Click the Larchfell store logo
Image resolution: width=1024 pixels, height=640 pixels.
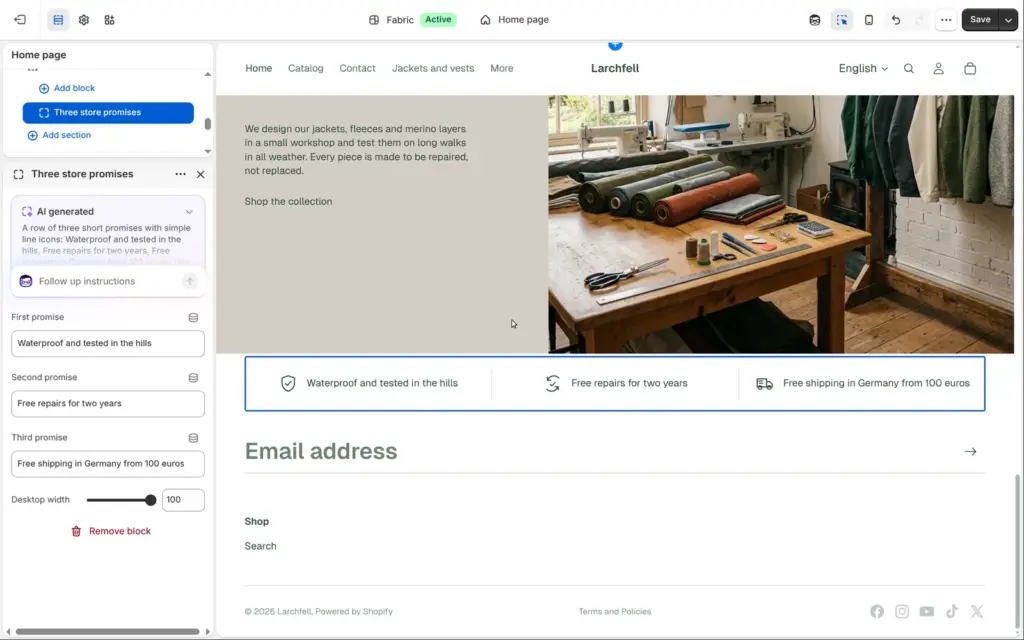pyautogui.click(x=615, y=69)
